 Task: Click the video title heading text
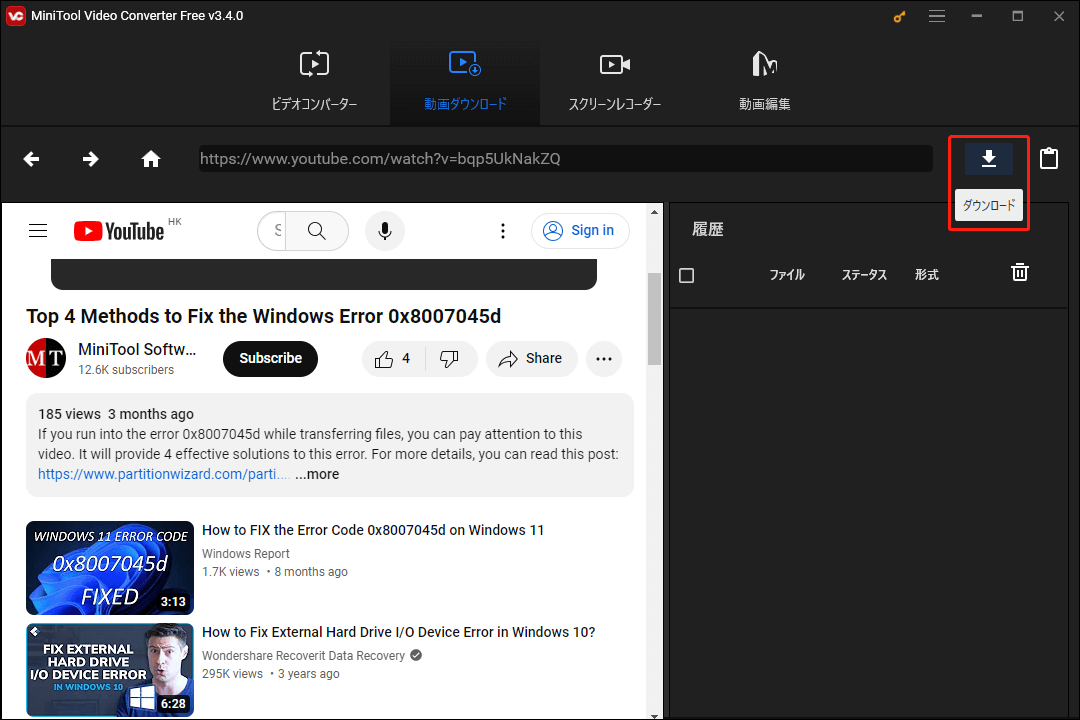coord(264,316)
